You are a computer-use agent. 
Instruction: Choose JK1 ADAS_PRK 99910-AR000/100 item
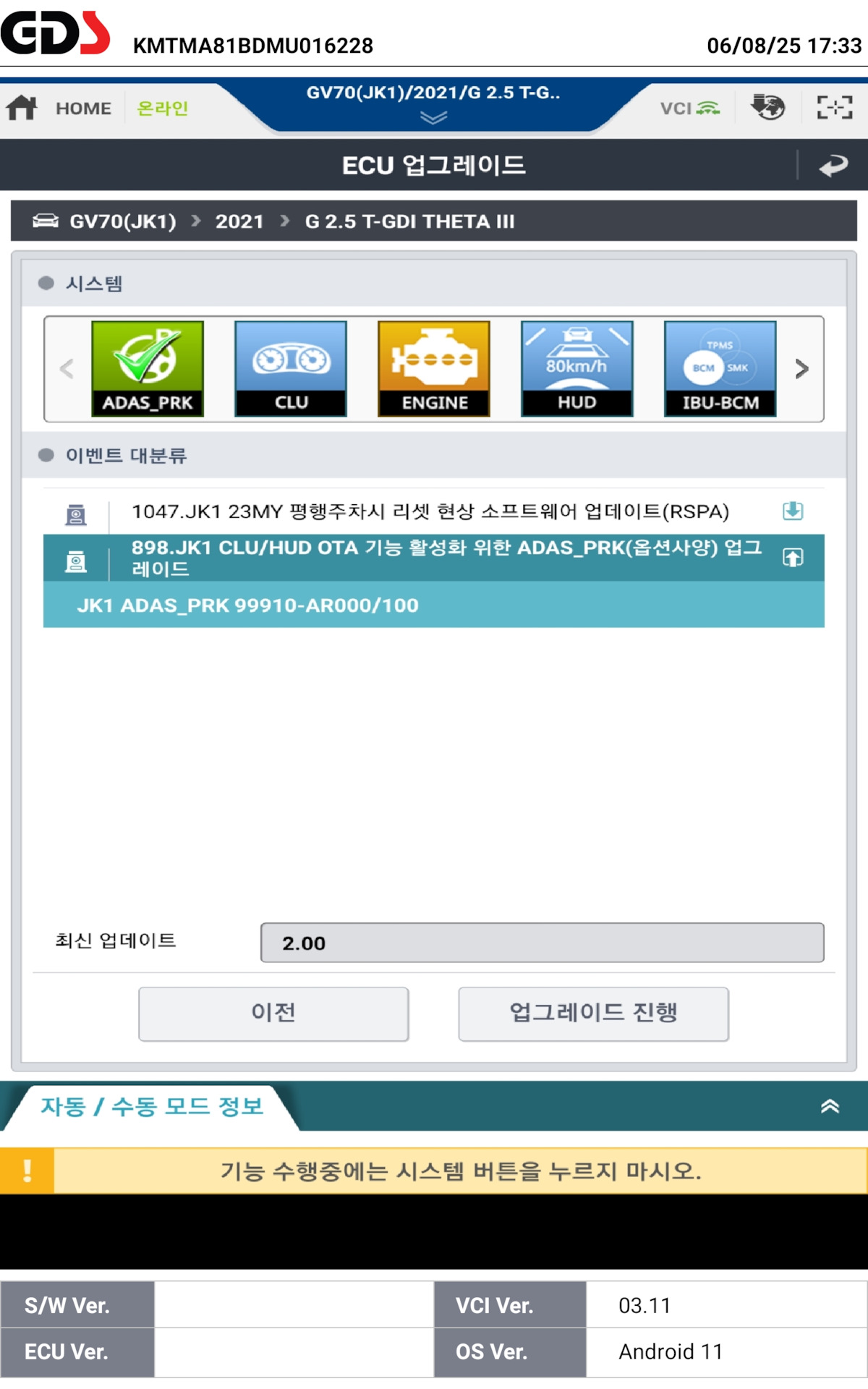tap(434, 605)
